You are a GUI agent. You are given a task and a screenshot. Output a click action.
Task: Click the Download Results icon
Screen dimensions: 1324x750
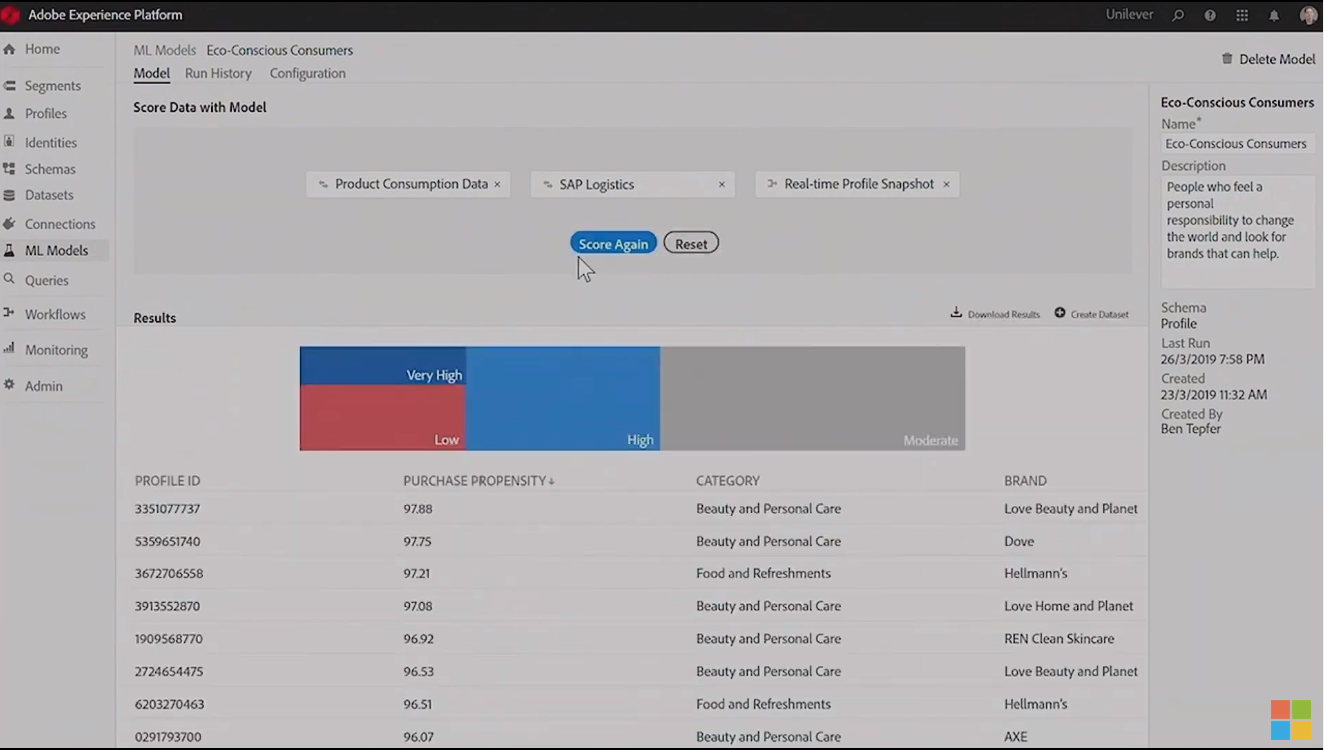click(x=956, y=313)
